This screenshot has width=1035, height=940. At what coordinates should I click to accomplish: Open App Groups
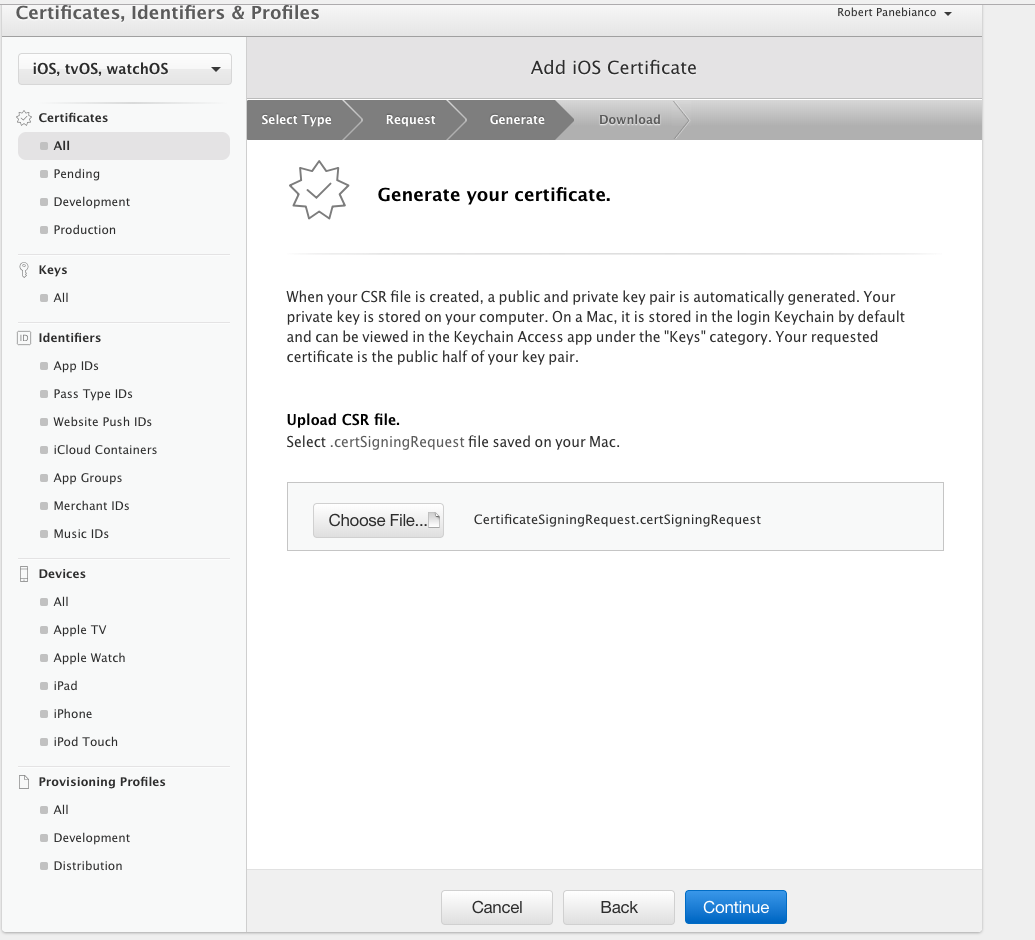coord(88,478)
